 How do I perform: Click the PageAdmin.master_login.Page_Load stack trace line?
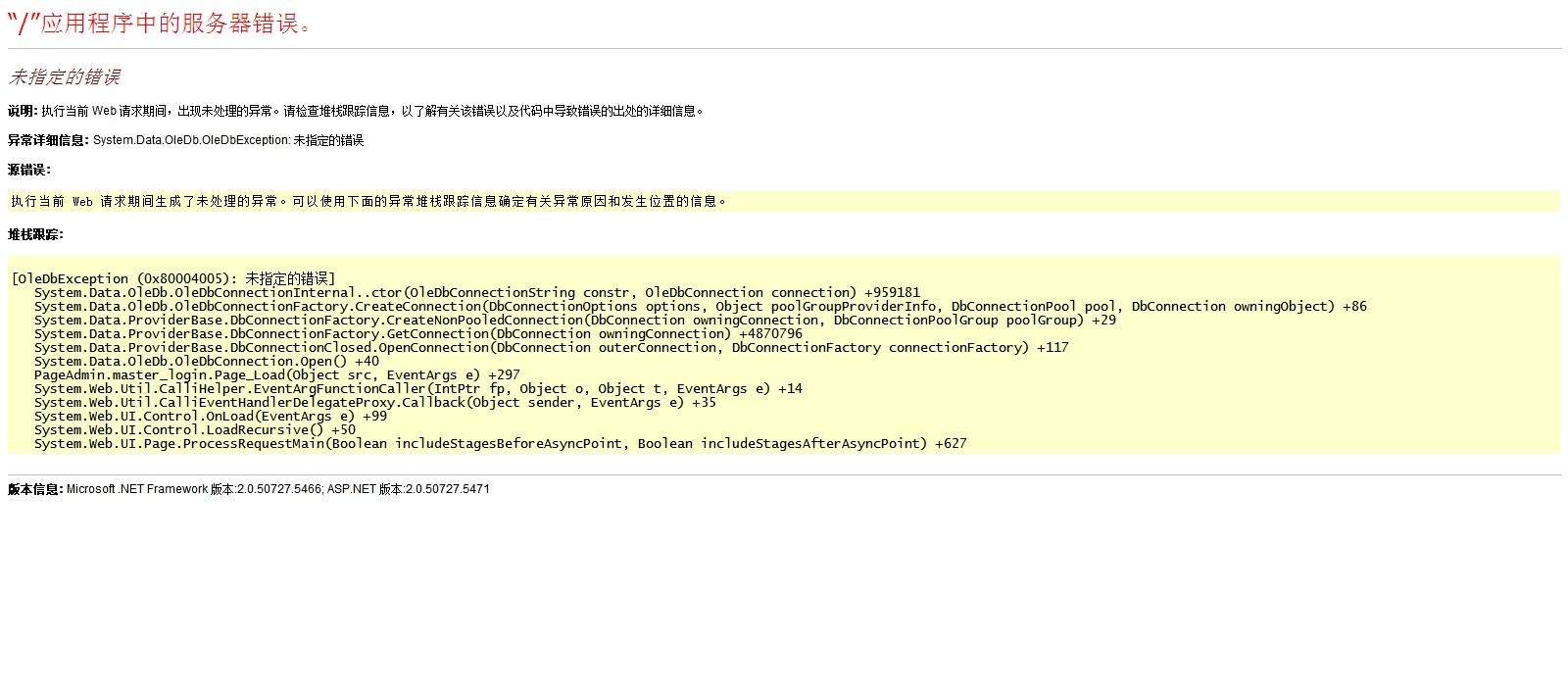tap(276, 374)
